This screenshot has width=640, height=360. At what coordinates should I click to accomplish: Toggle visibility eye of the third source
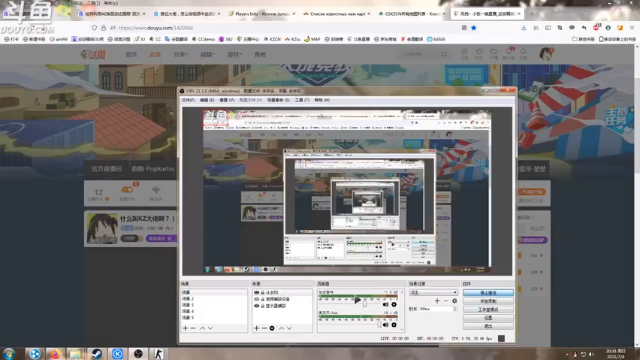pos(256,306)
